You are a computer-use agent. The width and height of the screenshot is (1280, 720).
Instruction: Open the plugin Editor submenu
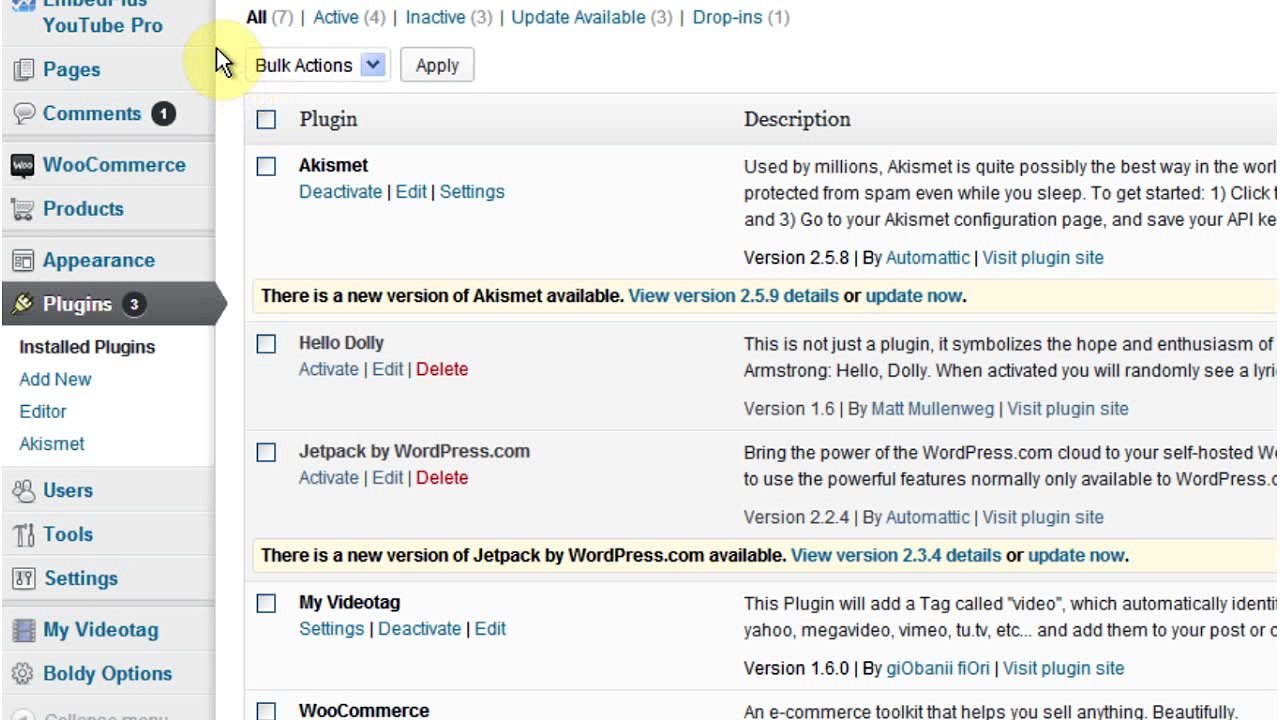click(x=43, y=411)
